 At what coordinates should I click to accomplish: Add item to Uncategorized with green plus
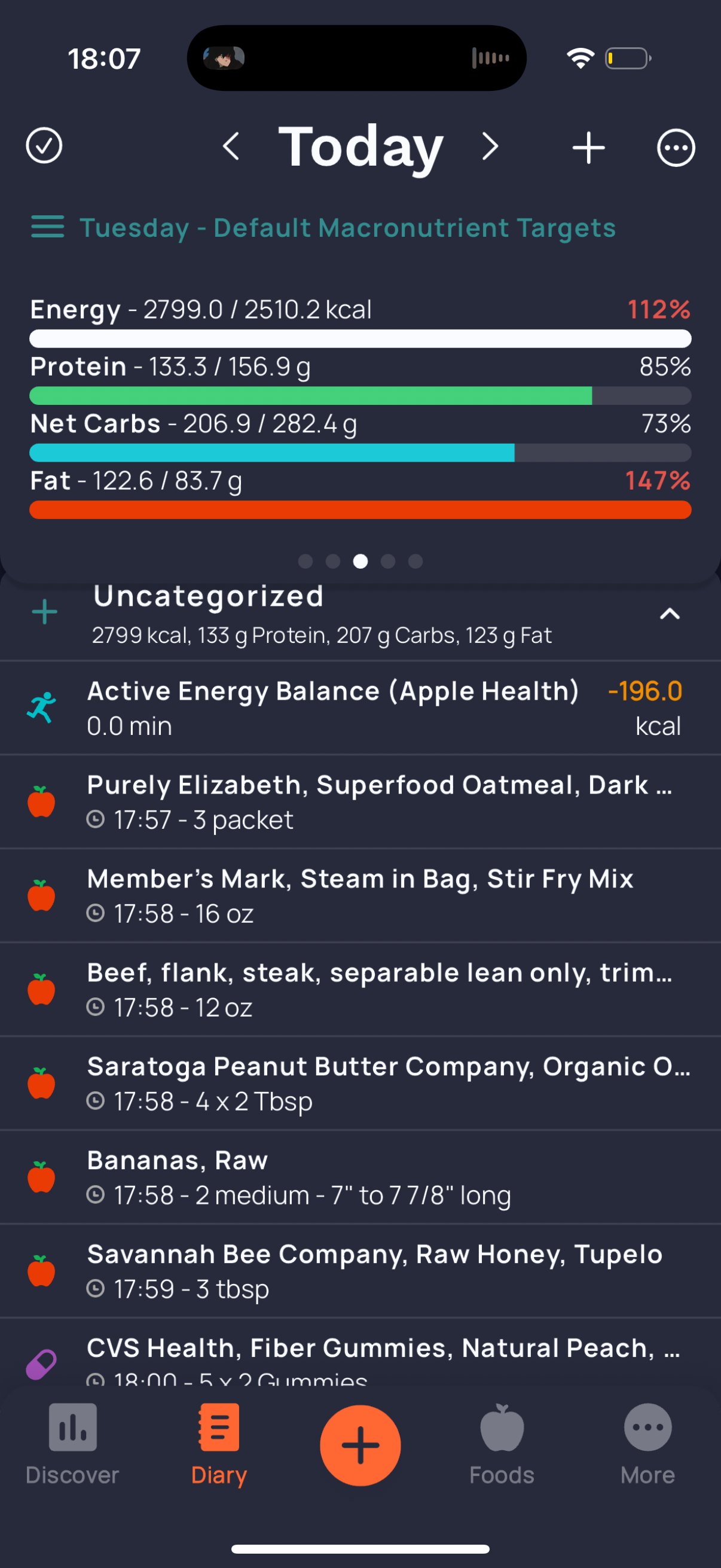click(x=44, y=612)
